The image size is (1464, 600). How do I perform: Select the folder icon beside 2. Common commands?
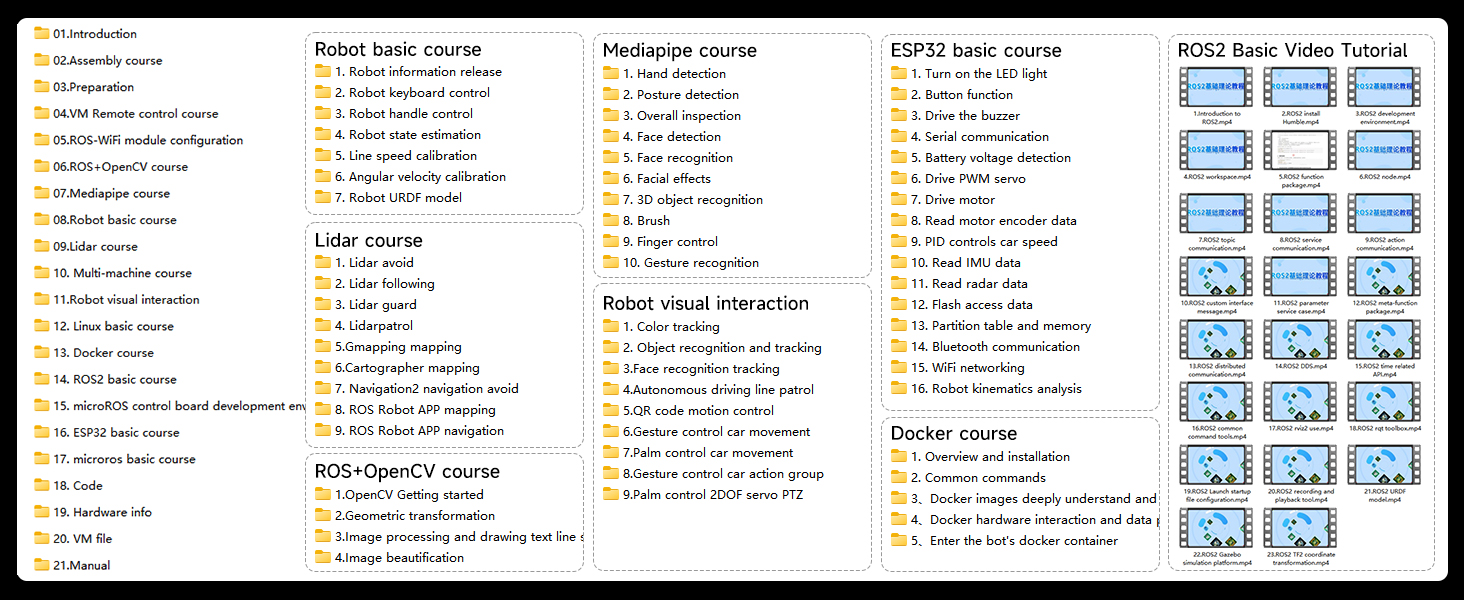click(899, 477)
